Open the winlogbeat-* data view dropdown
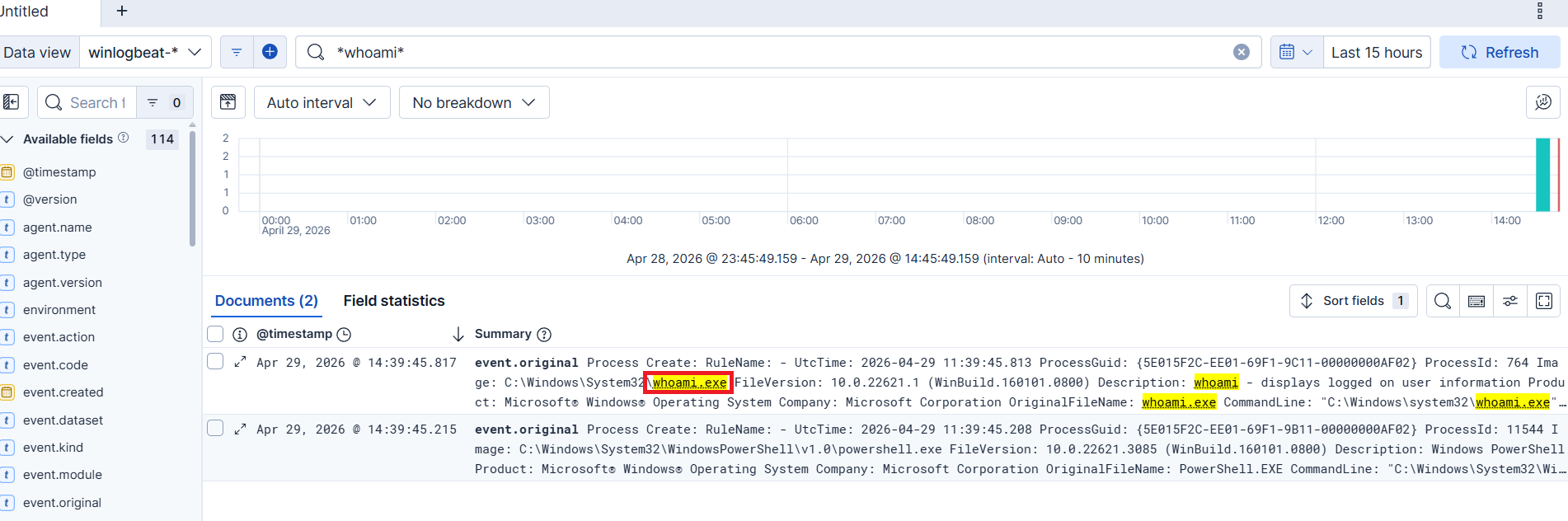The height and width of the screenshot is (521, 1568). pyautogui.click(x=145, y=52)
